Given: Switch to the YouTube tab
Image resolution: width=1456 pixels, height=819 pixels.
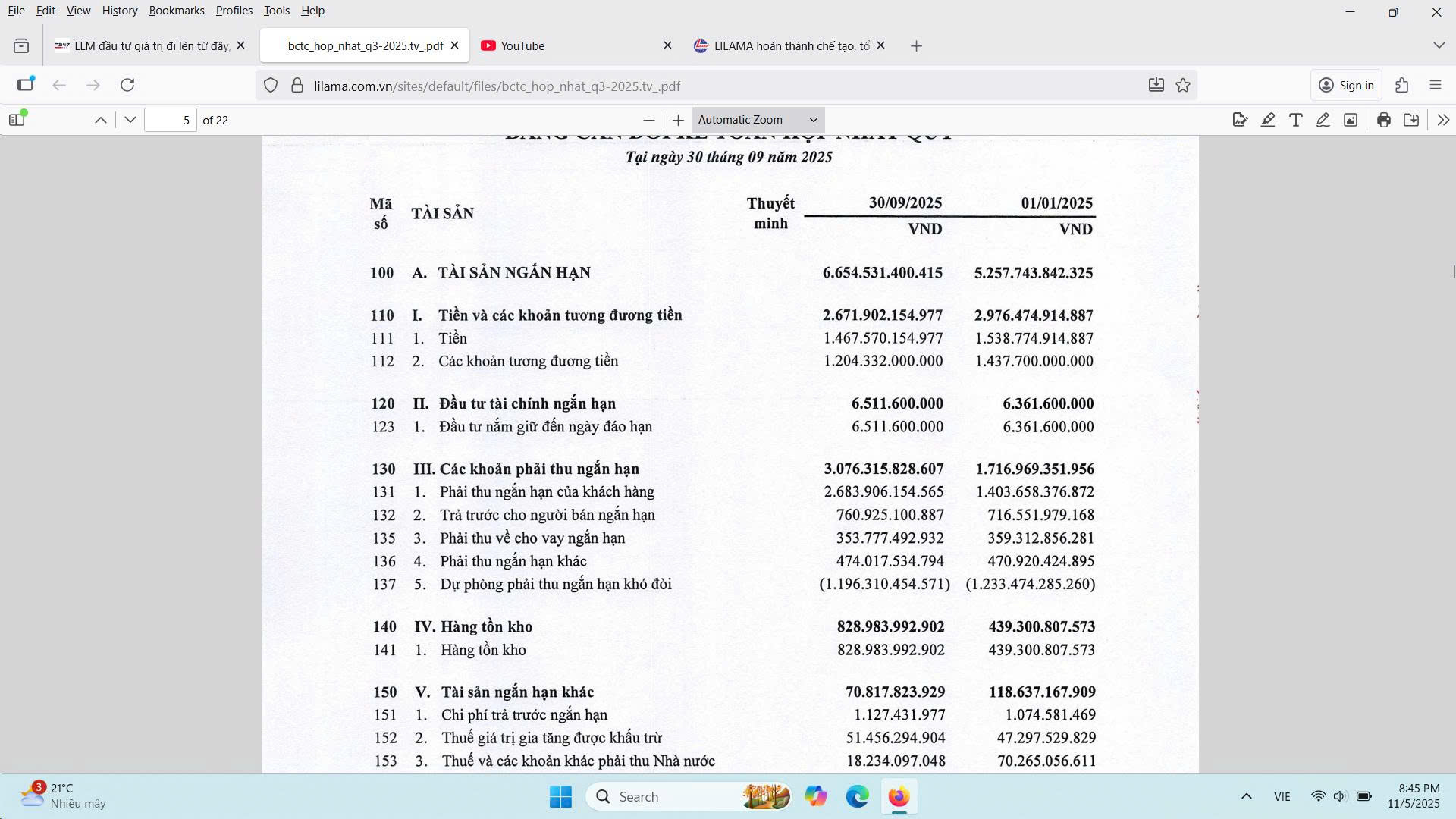Looking at the screenshot, I should pyautogui.click(x=569, y=45).
